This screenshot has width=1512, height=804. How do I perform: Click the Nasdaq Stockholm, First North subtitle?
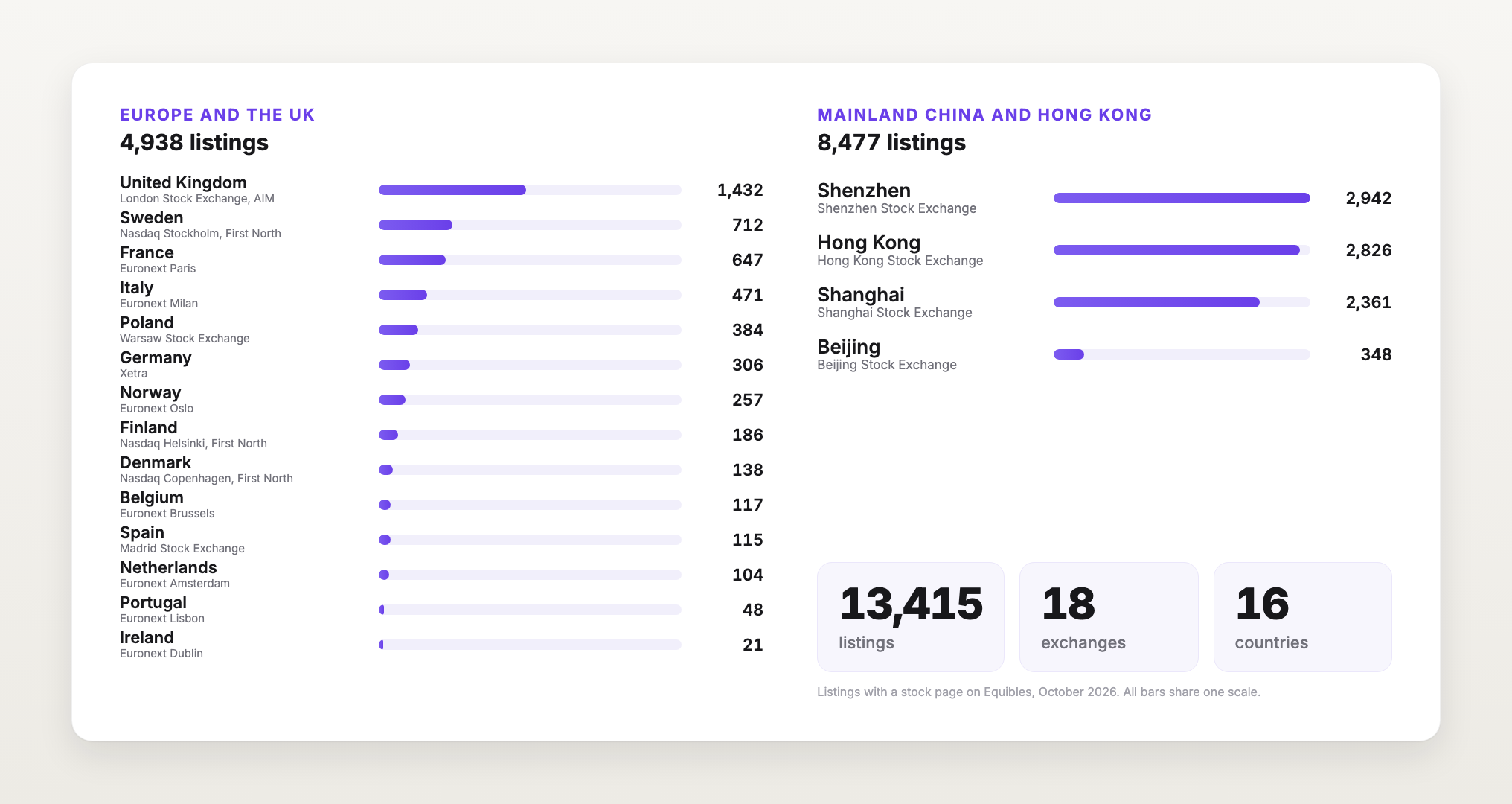coord(200,234)
